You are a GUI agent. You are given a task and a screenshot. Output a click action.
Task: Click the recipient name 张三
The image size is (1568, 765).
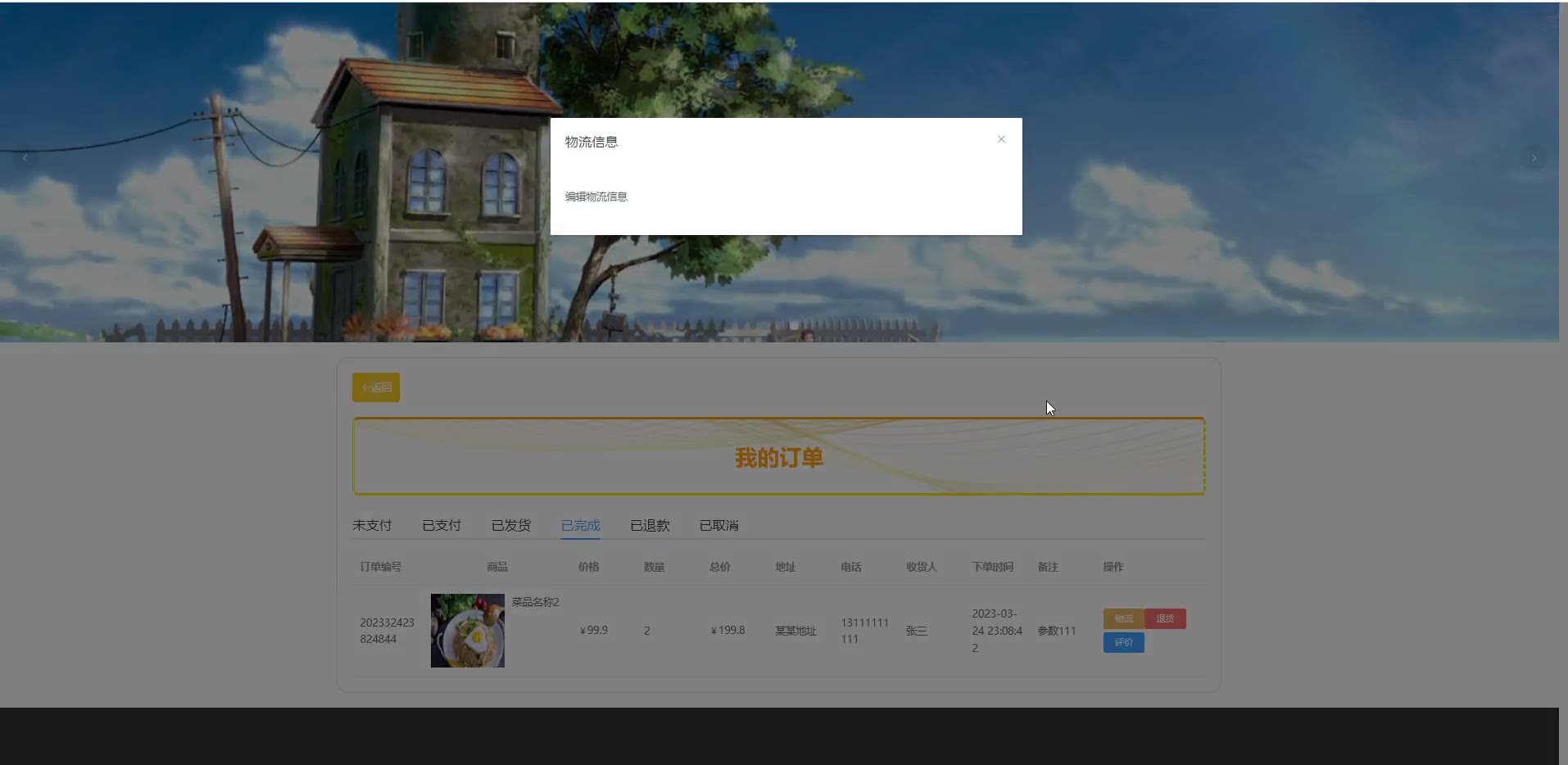coord(917,631)
